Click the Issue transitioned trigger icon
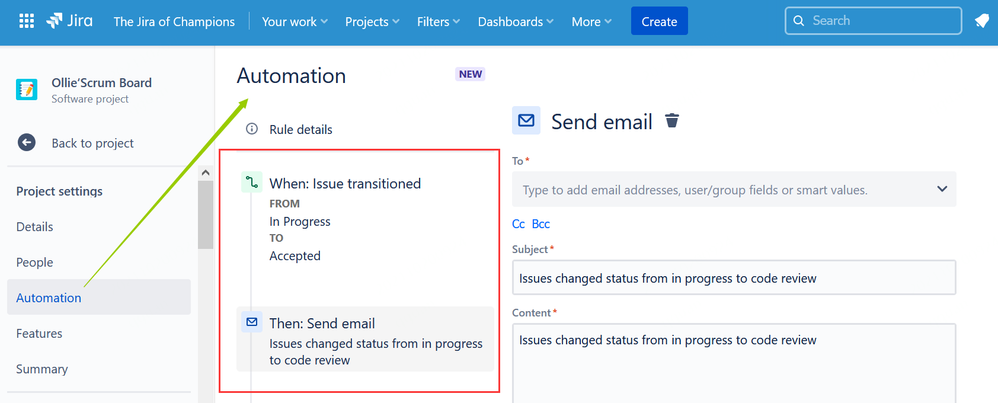This screenshot has width=998, height=403. coord(252,183)
